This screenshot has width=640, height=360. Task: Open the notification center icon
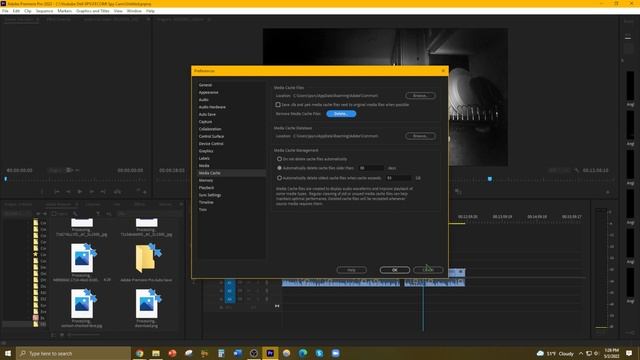point(629,353)
